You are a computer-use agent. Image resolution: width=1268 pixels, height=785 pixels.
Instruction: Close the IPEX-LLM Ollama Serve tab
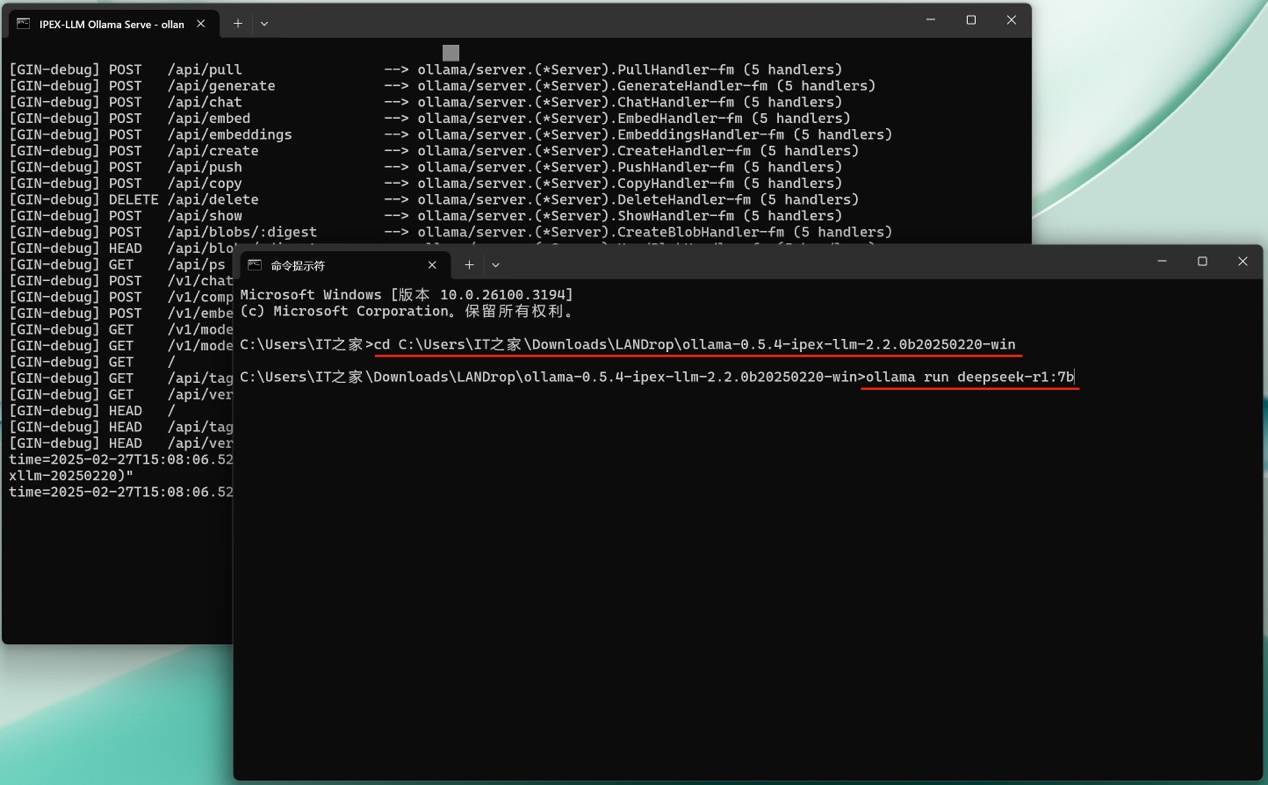click(201, 23)
